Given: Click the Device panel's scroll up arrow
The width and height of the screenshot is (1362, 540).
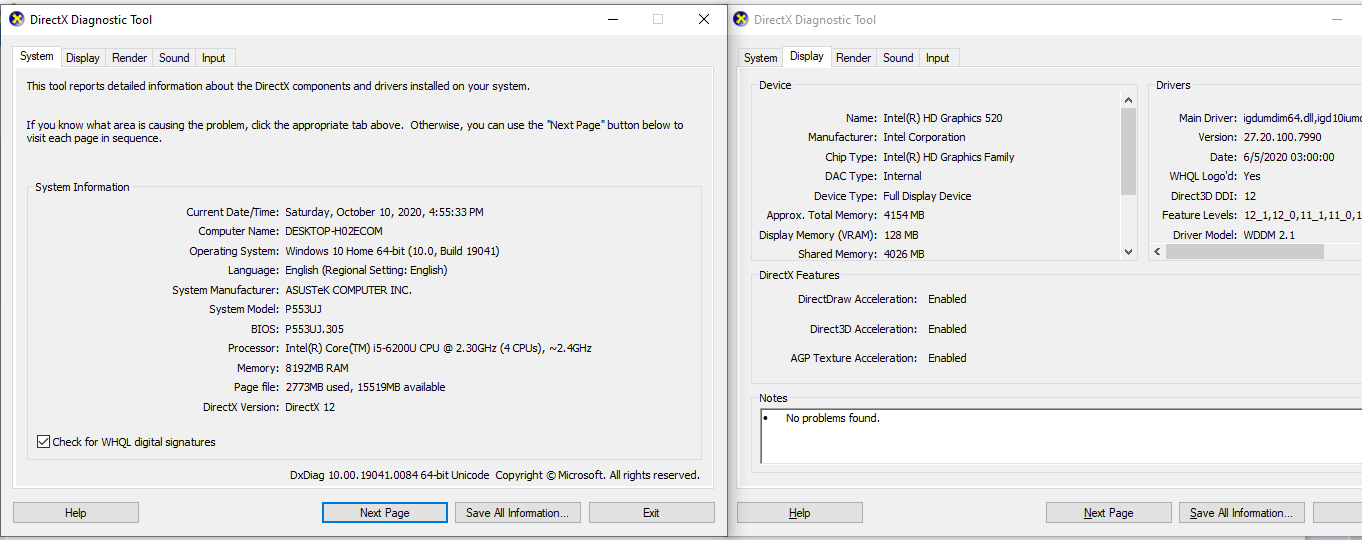Looking at the screenshot, I should [1129, 100].
